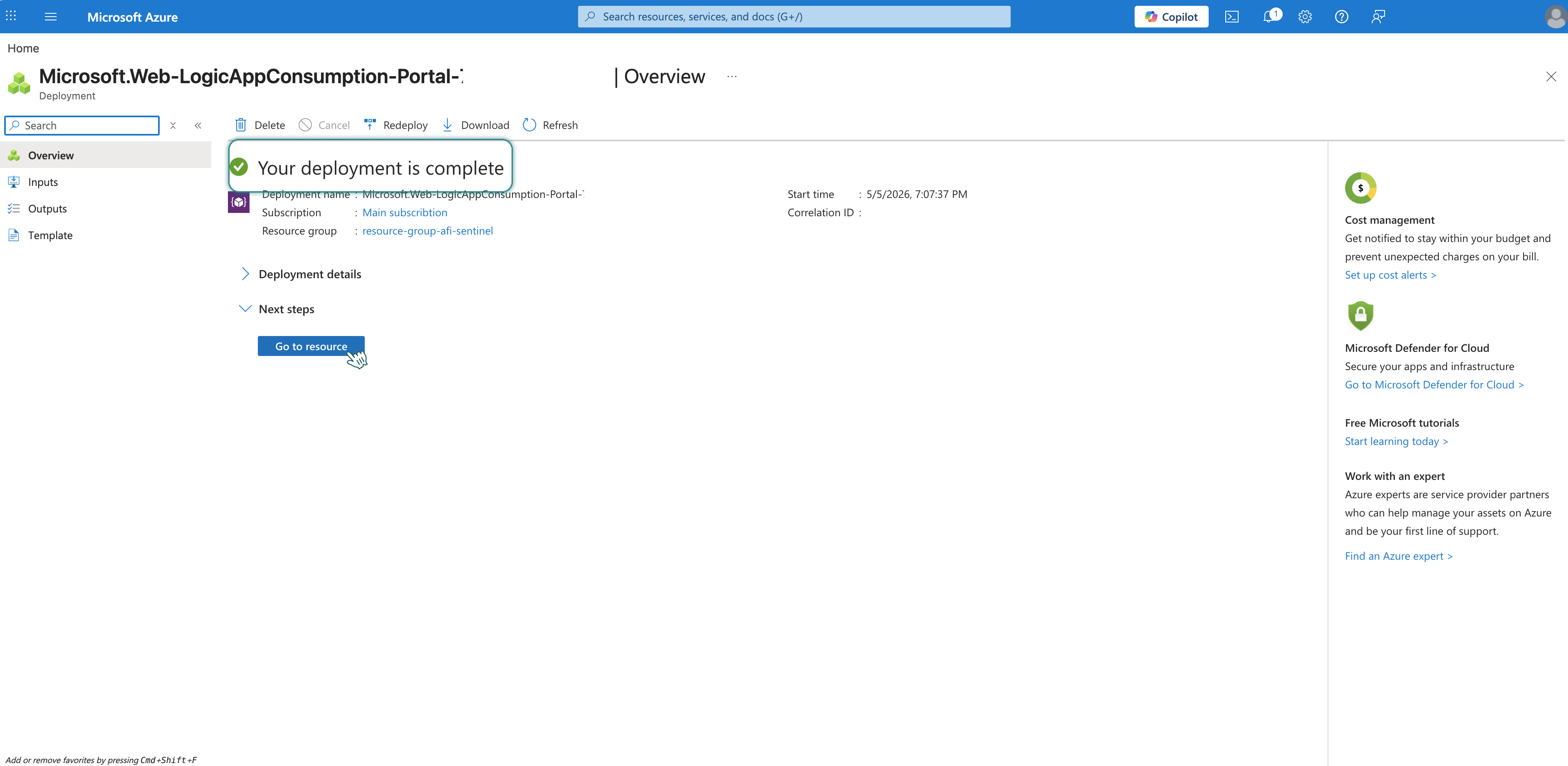The width and height of the screenshot is (1568, 766).
Task: Click the Cancel toolbar button
Action: [324, 125]
